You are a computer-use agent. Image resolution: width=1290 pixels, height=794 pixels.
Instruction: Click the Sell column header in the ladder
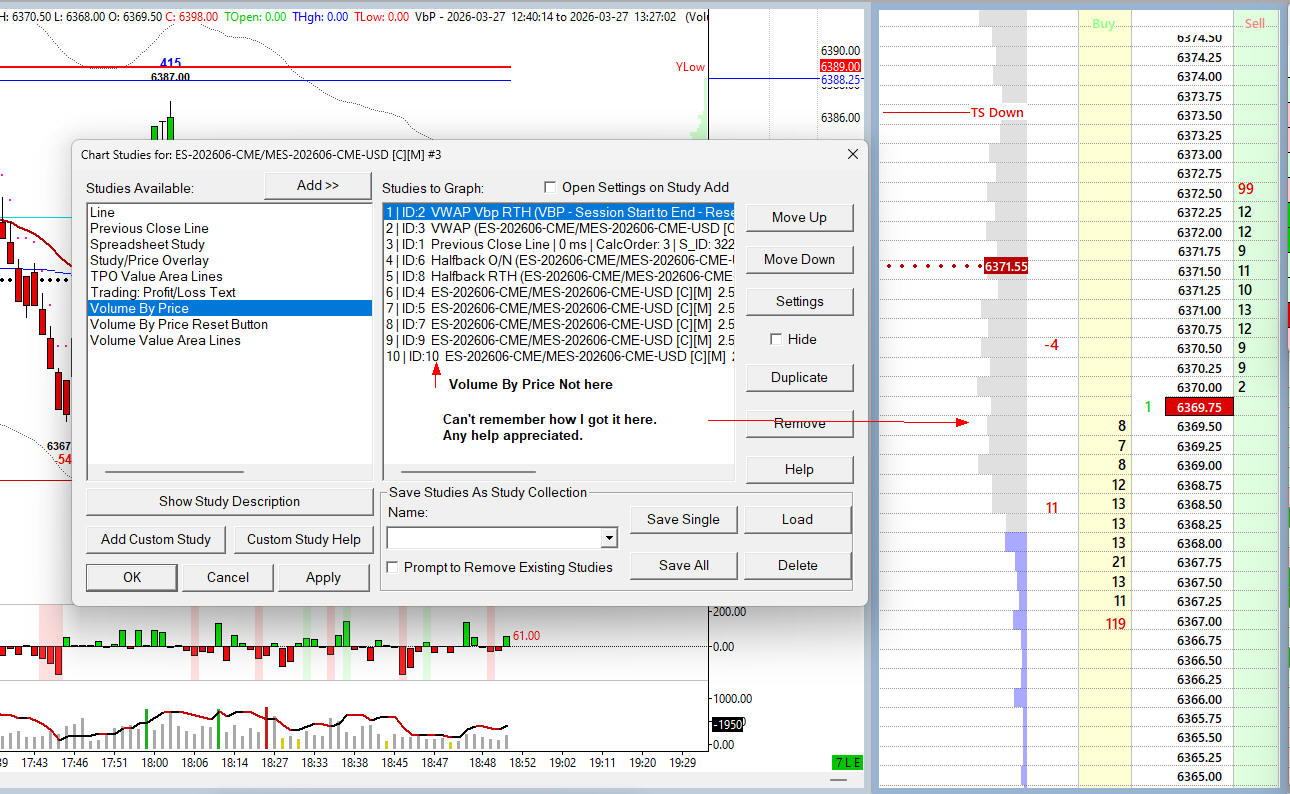[x=1254, y=23]
